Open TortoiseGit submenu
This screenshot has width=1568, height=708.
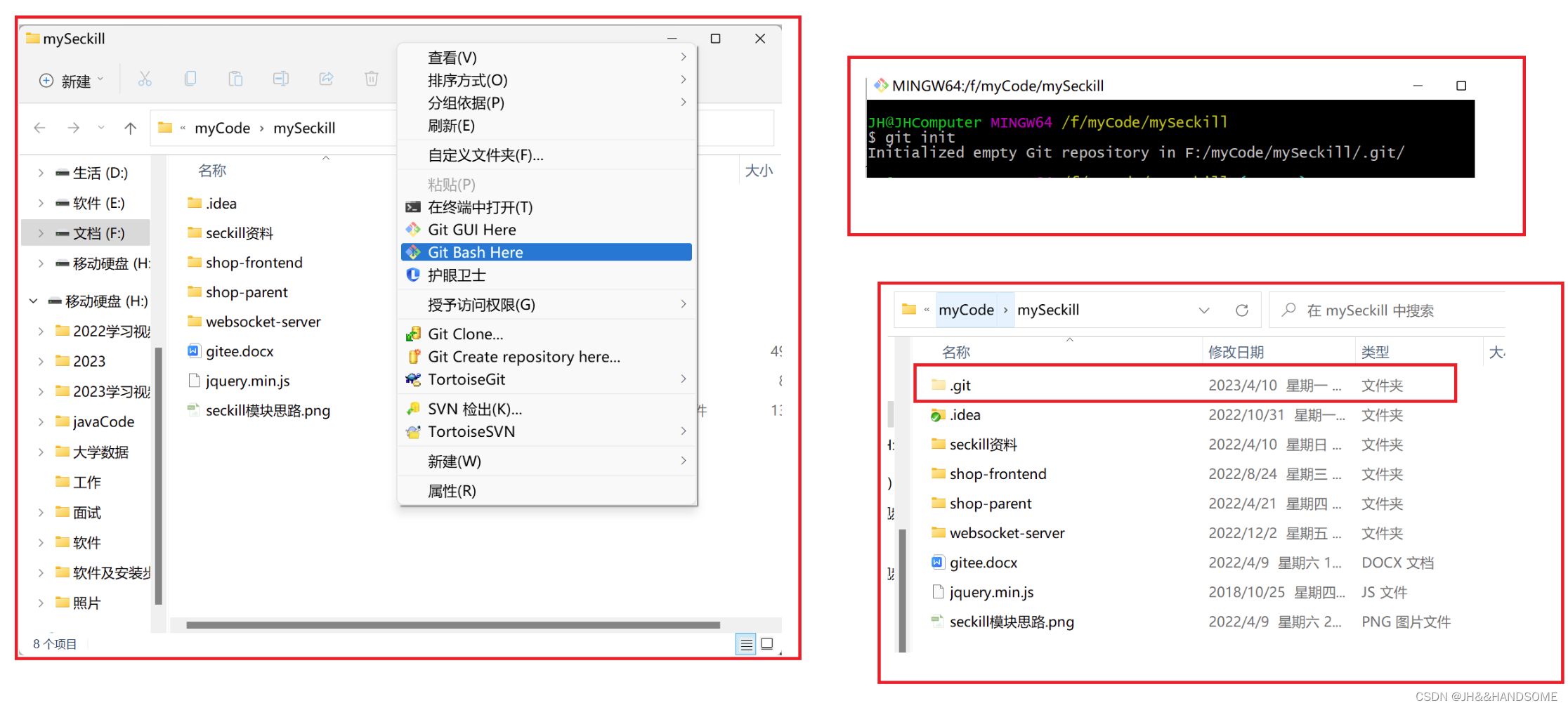pyautogui.click(x=547, y=379)
